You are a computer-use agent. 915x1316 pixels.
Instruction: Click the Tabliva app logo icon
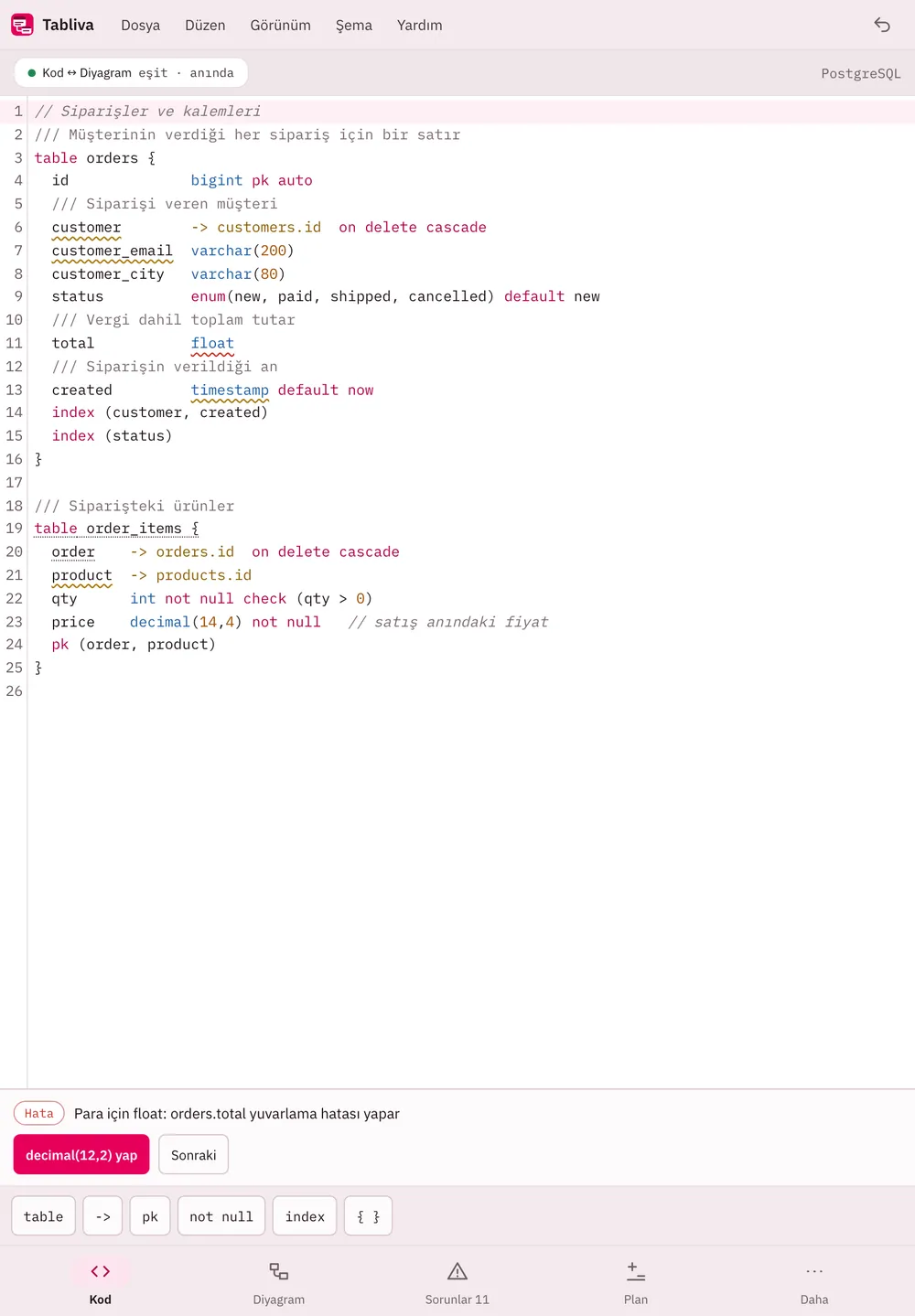pyautogui.click(x=23, y=26)
